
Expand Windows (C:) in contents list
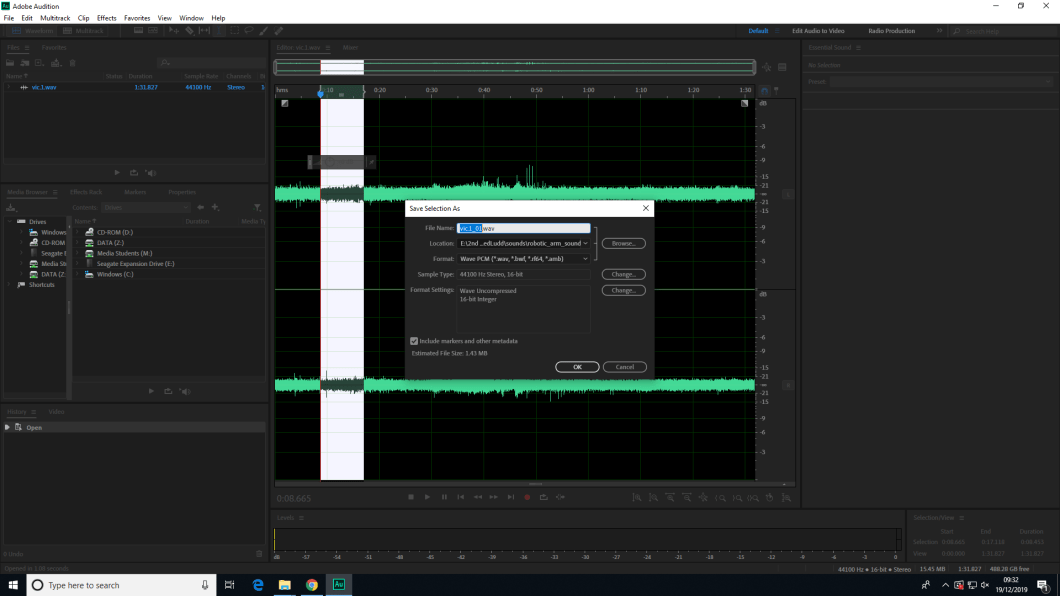[77, 274]
